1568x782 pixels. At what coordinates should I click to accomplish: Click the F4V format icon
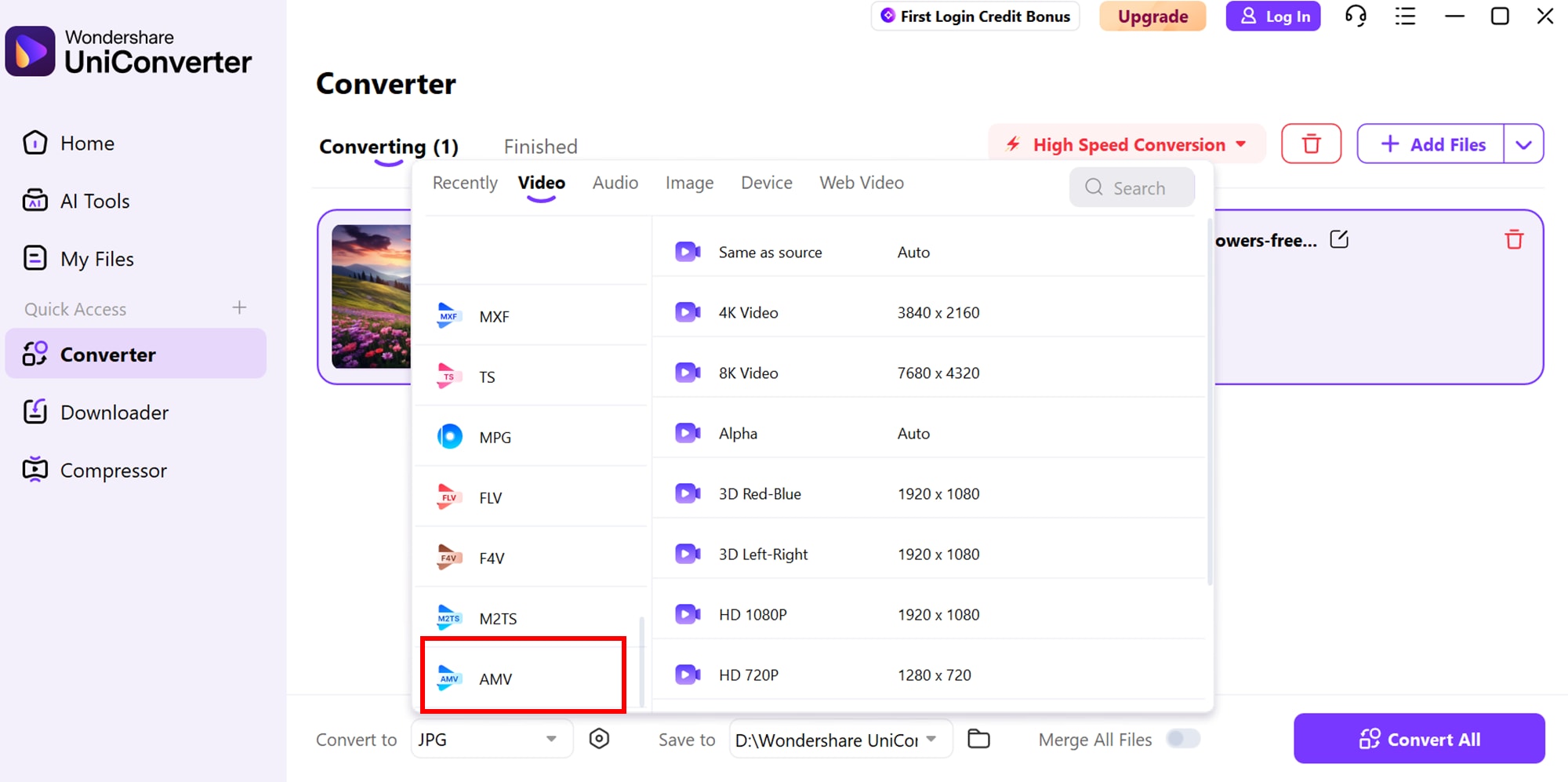[x=449, y=558]
